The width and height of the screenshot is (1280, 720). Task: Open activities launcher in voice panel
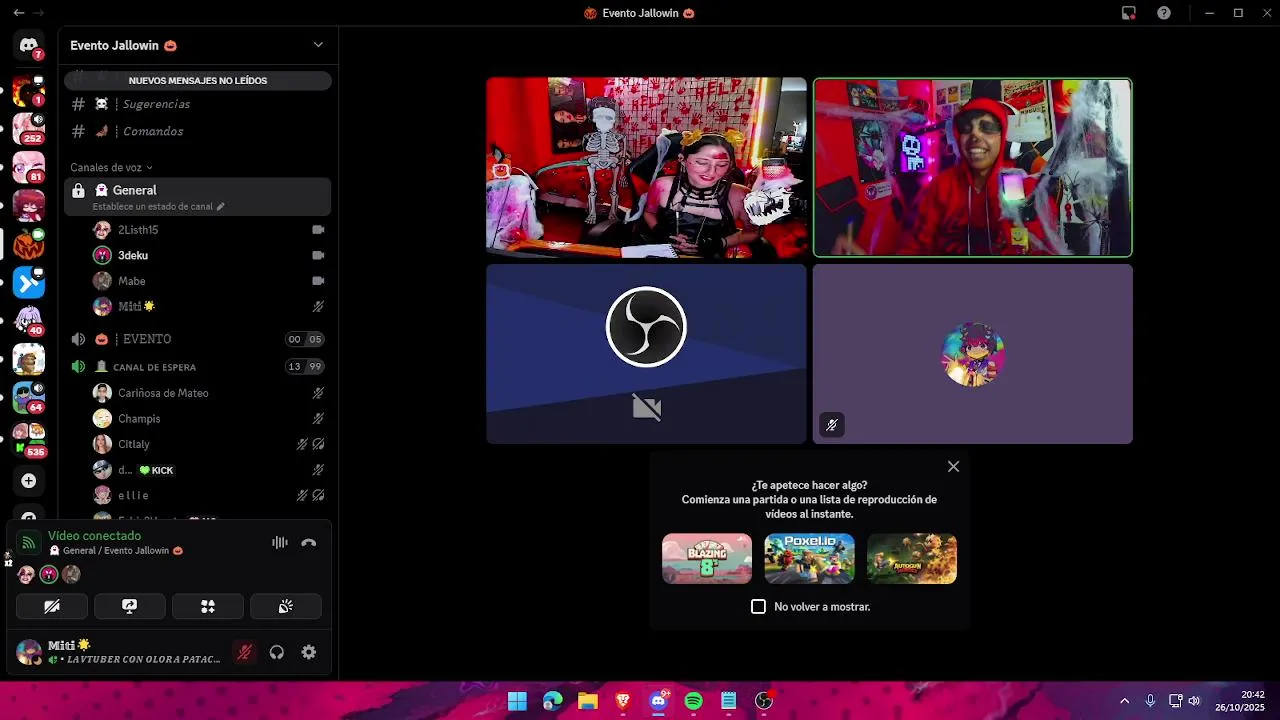pyautogui.click(x=208, y=606)
